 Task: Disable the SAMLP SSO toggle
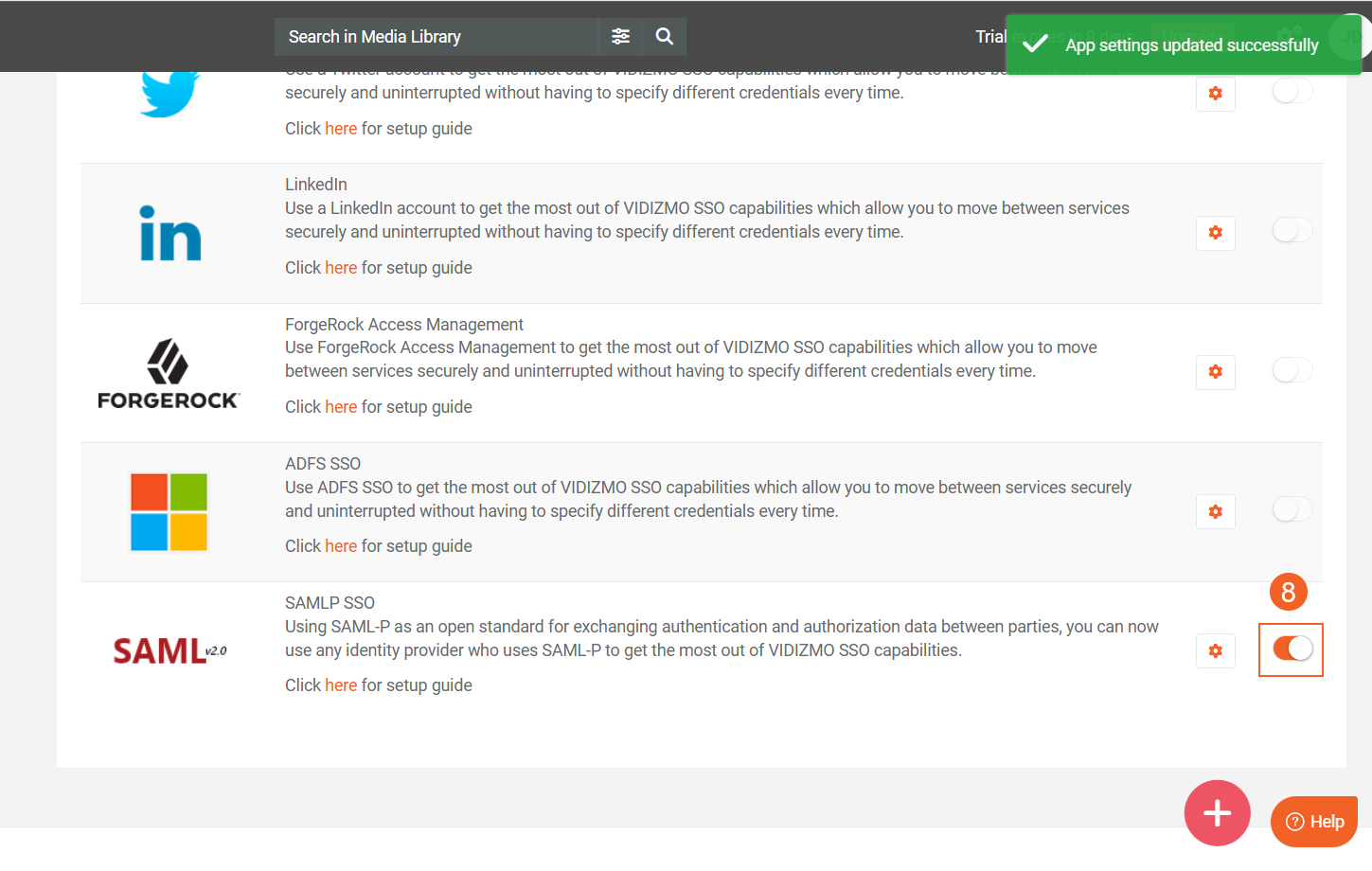[x=1292, y=649]
